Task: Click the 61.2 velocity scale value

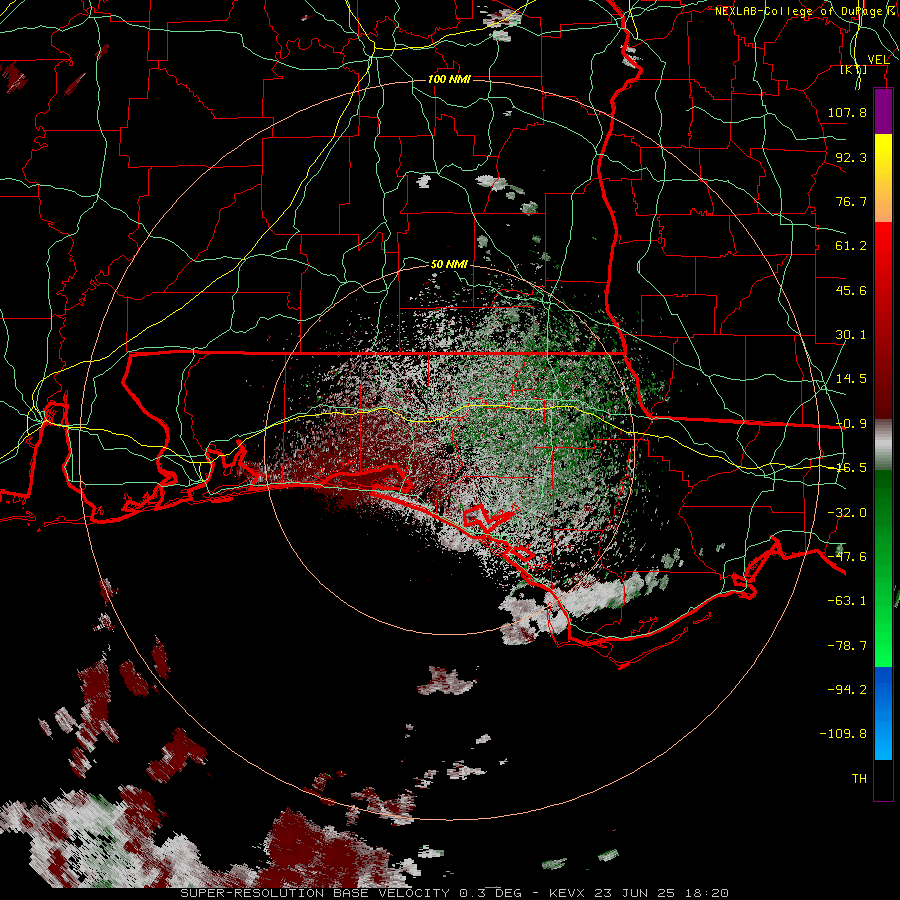Action: (851, 246)
